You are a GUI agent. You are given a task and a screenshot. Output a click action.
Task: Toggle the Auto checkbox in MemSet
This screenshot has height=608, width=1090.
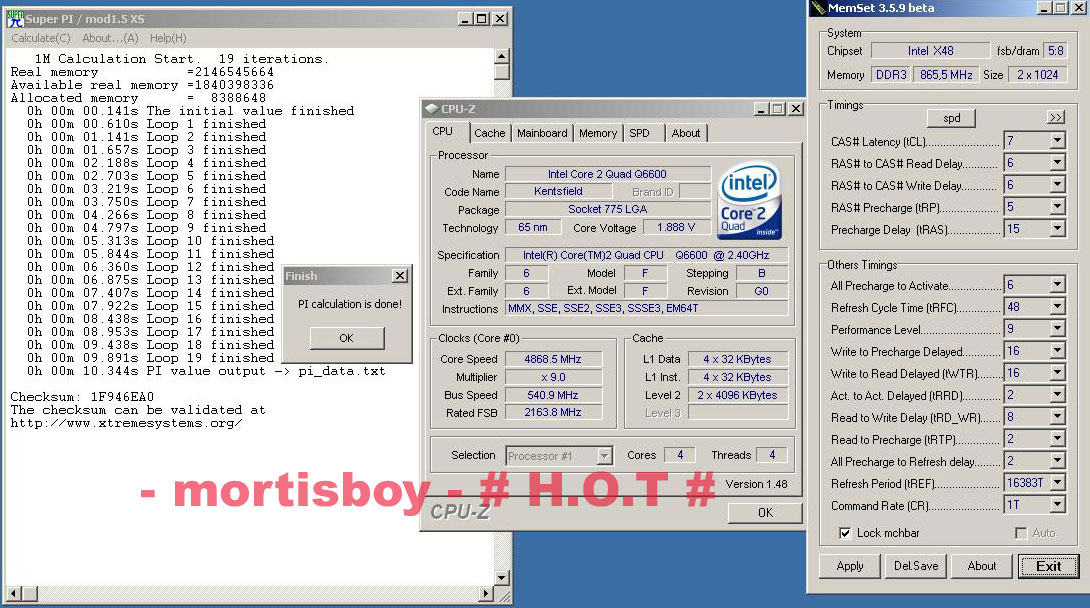pyautogui.click(x=1020, y=533)
